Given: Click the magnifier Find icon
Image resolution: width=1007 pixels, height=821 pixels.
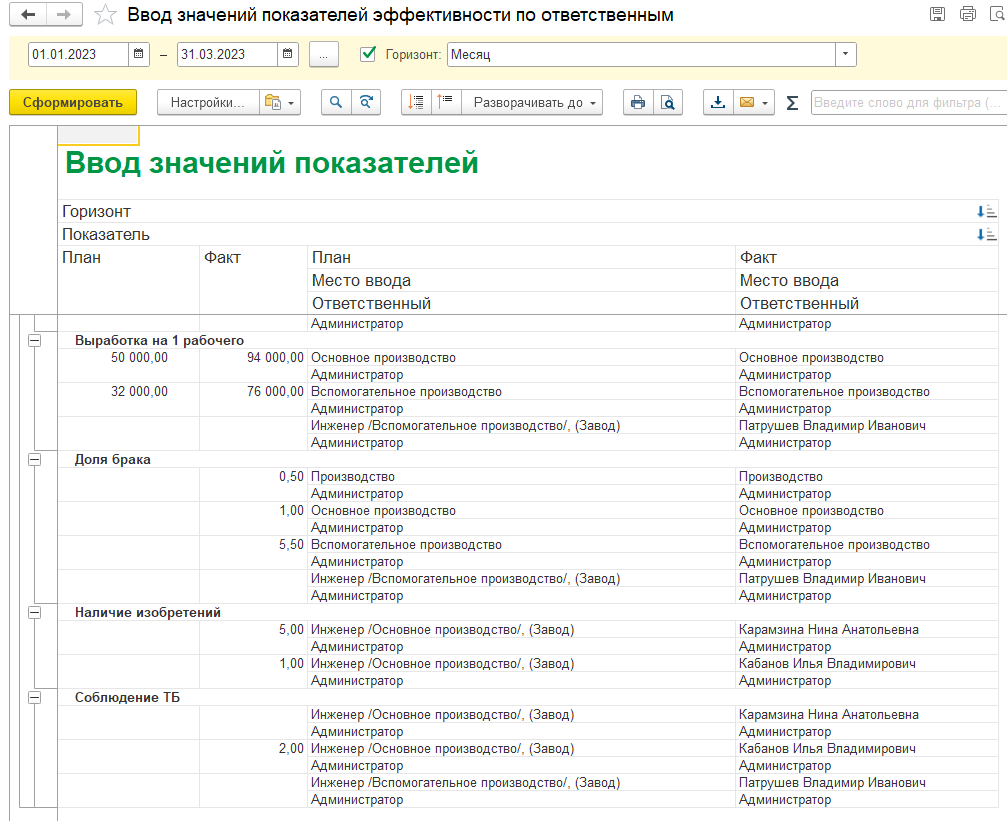Looking at the screenshot, I should pyautogui.click(x=336, y=103).
